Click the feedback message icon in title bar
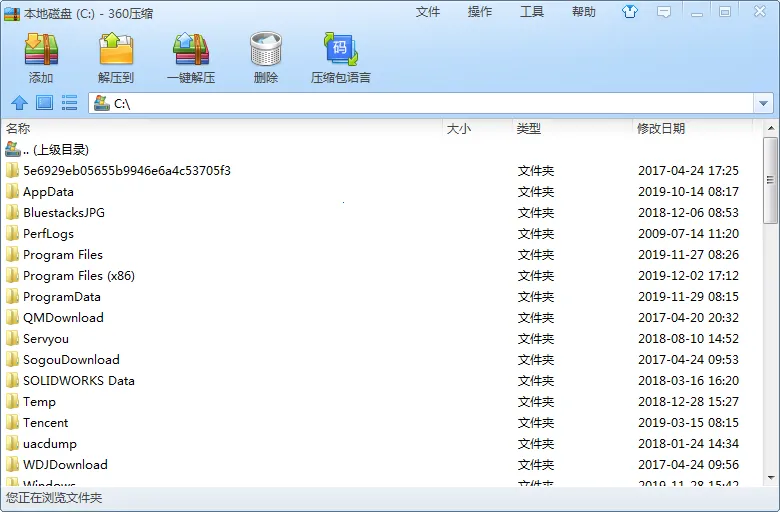Screen dimensions: 780x512 click(663, 12)
